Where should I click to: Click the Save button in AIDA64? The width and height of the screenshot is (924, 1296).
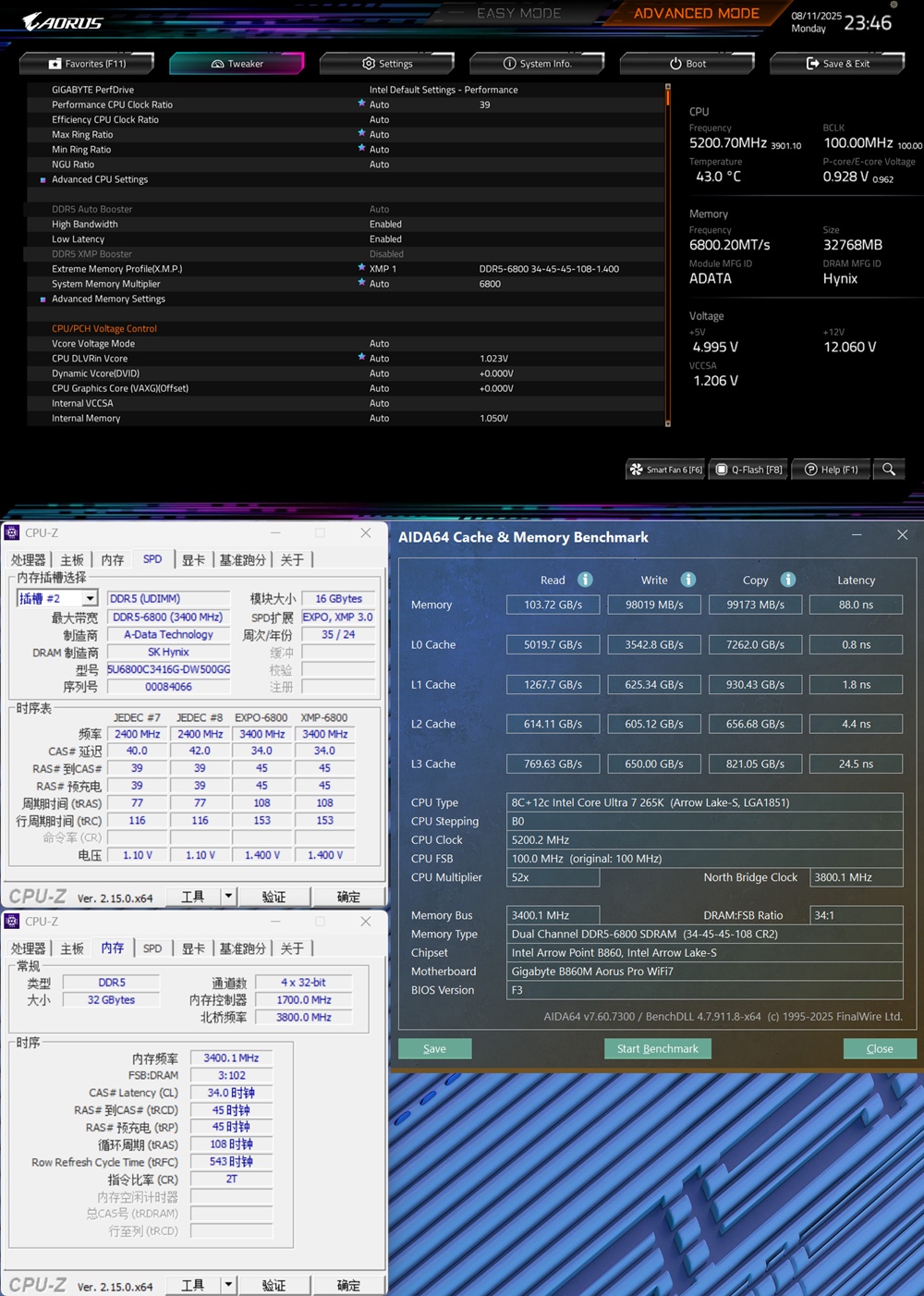tap(434, 1048)
